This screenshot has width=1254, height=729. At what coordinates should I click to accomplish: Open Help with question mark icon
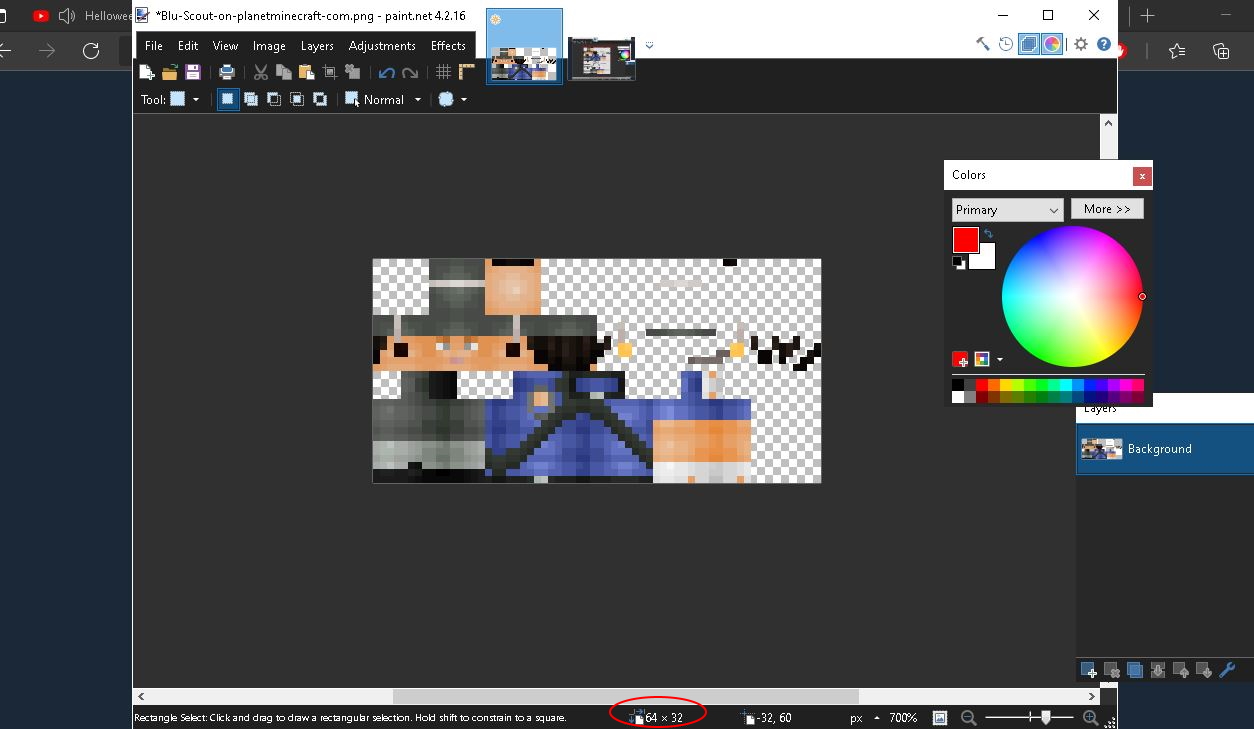(x=1104, y=44)
